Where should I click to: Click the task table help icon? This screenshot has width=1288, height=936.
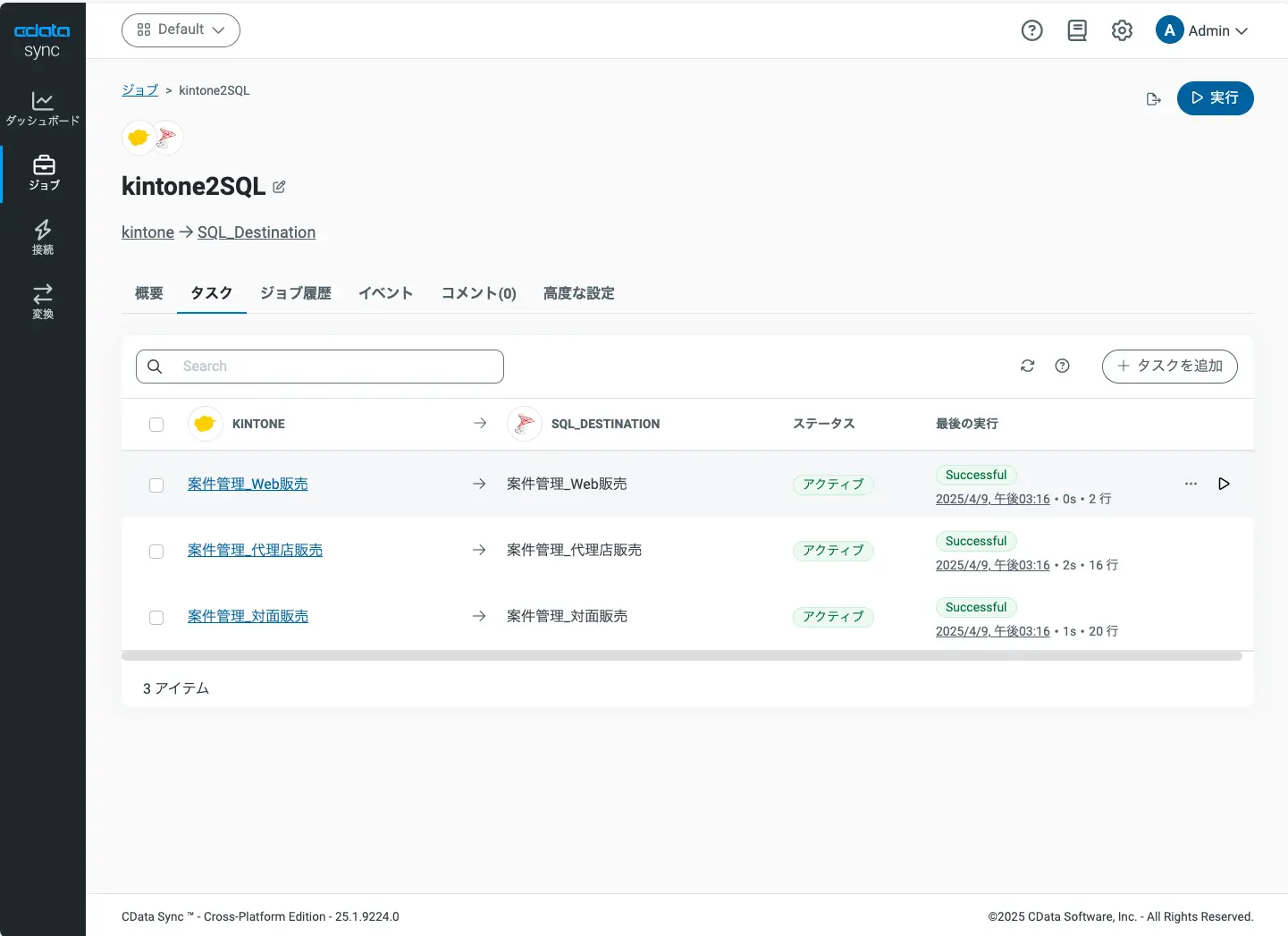1062,366
